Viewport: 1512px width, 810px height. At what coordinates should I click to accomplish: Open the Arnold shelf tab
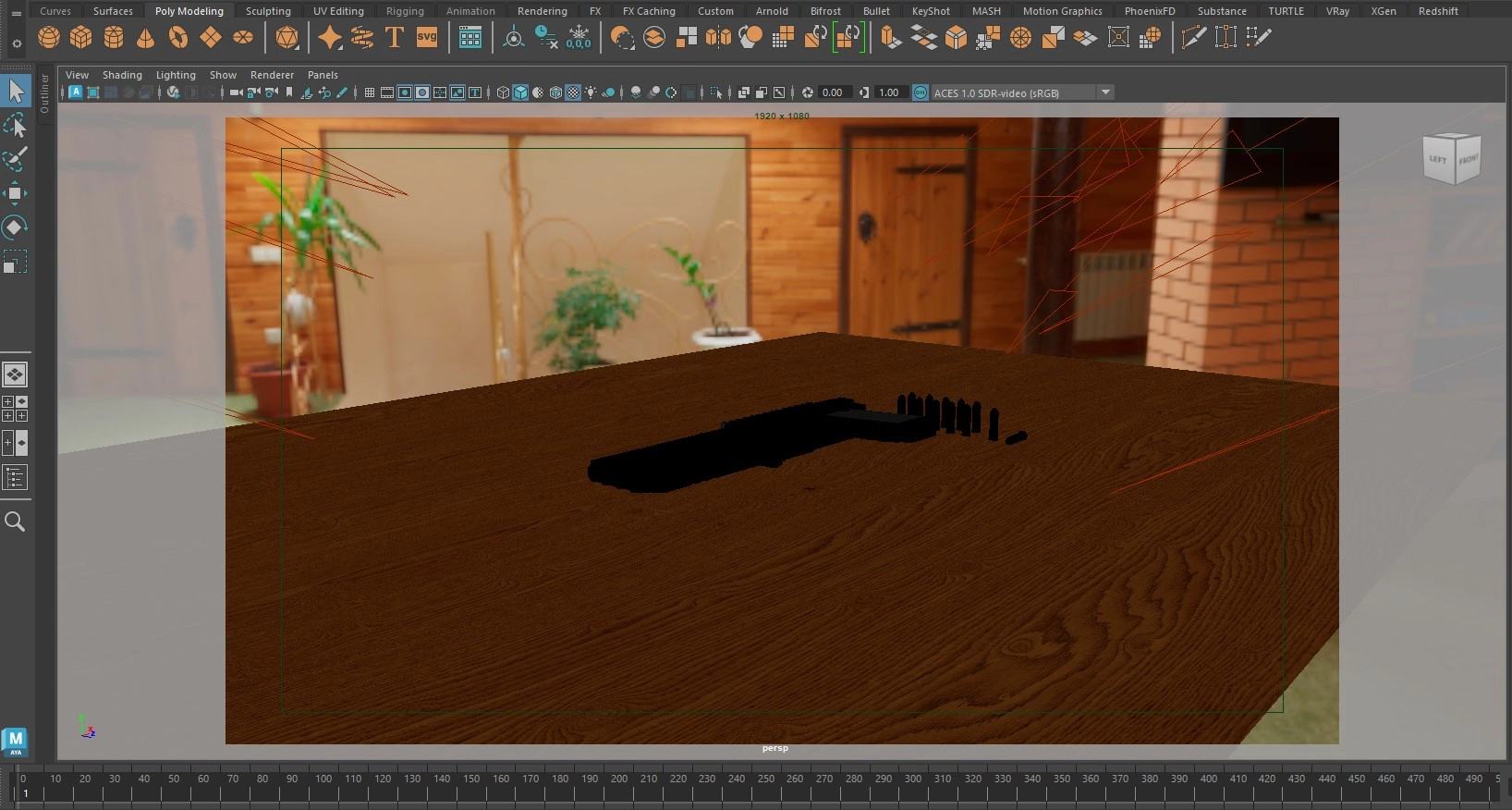coord(772,11)
